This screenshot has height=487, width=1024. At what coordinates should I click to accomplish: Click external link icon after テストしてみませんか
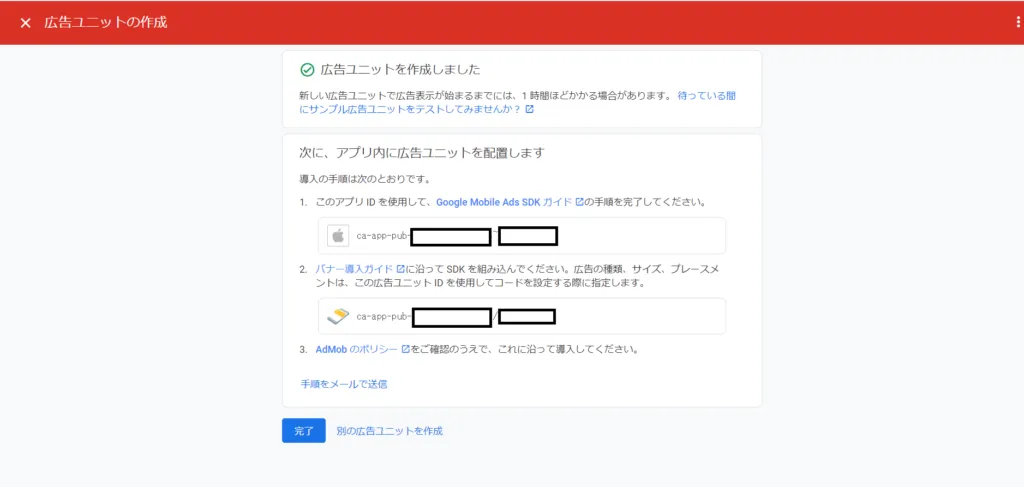[x=530, y=110]
